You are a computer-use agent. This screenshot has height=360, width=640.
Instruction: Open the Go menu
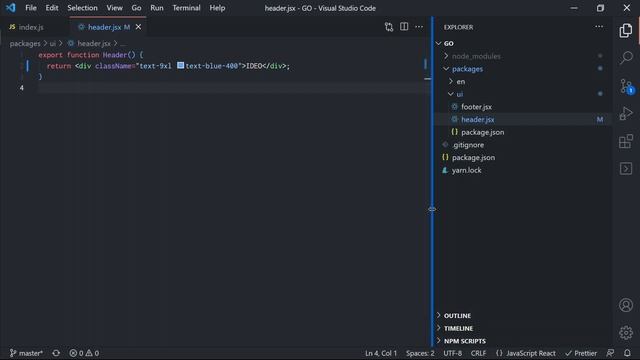(136, 8)
